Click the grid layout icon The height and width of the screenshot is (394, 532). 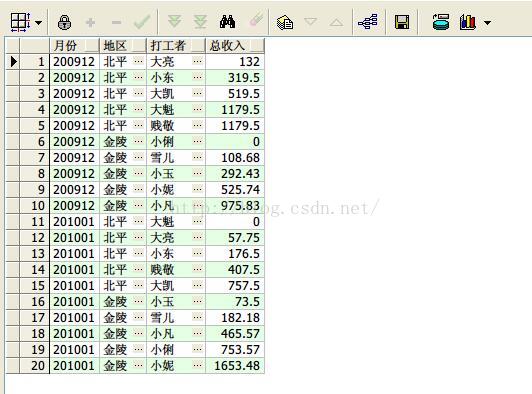20,22
